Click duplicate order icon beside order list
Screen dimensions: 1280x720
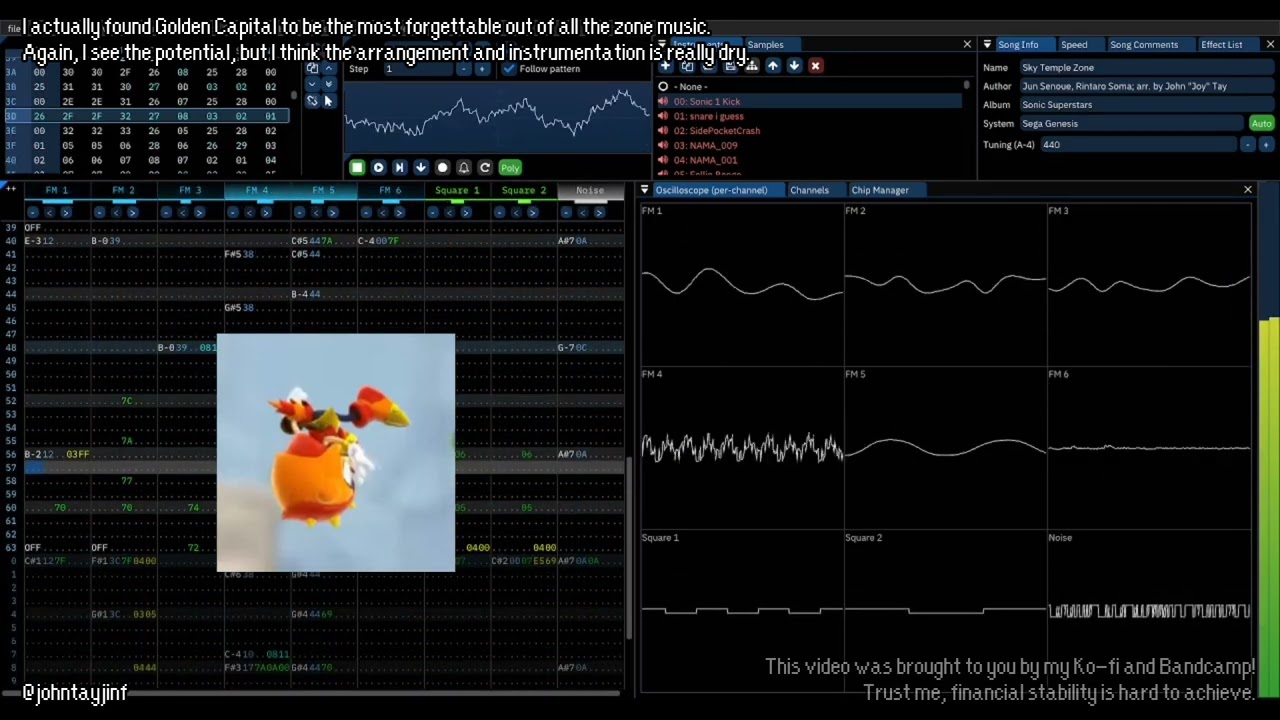[312, 68]
